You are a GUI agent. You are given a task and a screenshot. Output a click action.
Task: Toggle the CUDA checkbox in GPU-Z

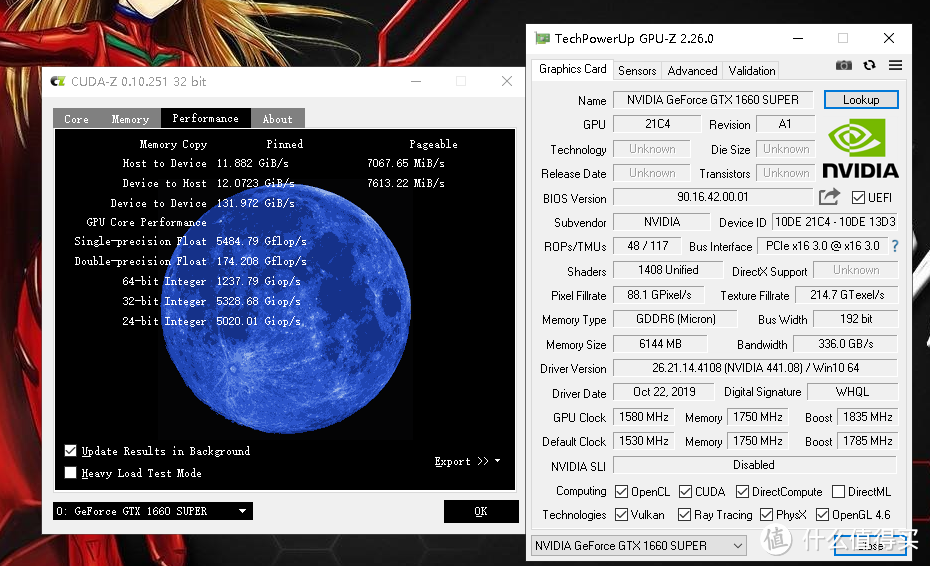click(x=685, y=491)
